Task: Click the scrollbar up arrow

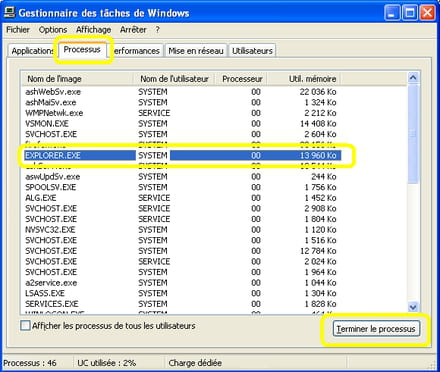Action: (413, 78)
